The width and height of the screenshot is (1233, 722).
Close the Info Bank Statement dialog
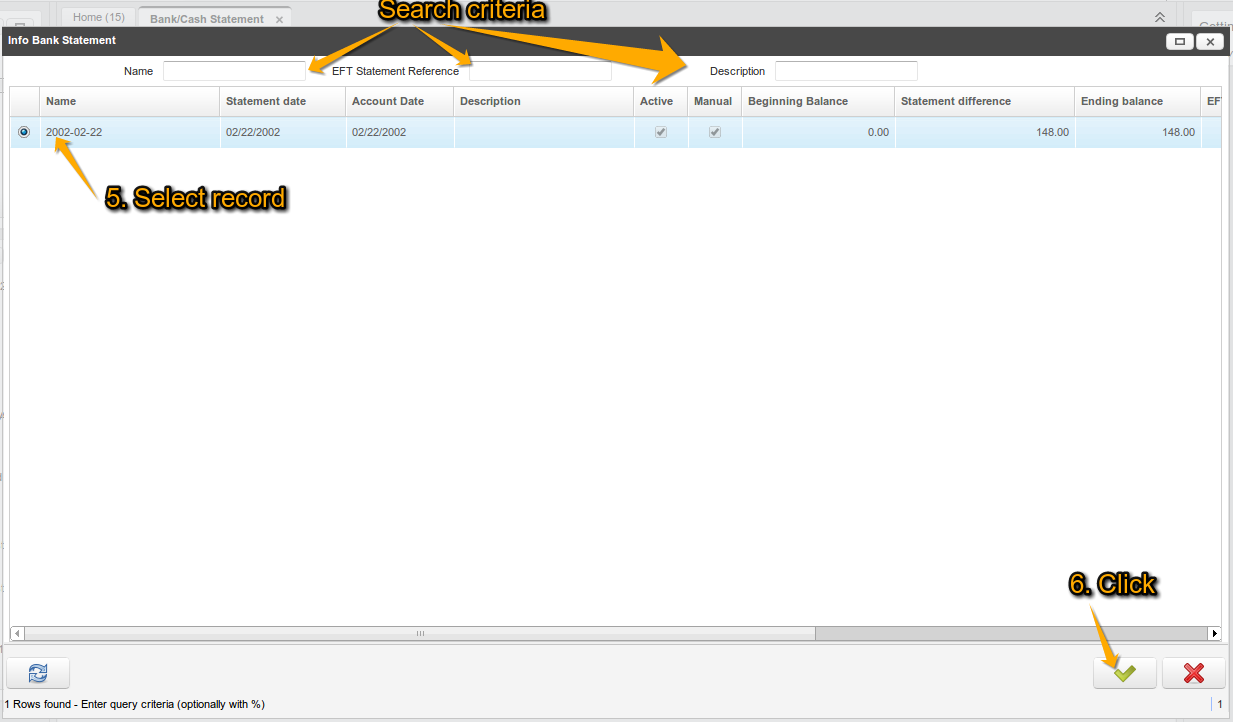coord(1210,41)
